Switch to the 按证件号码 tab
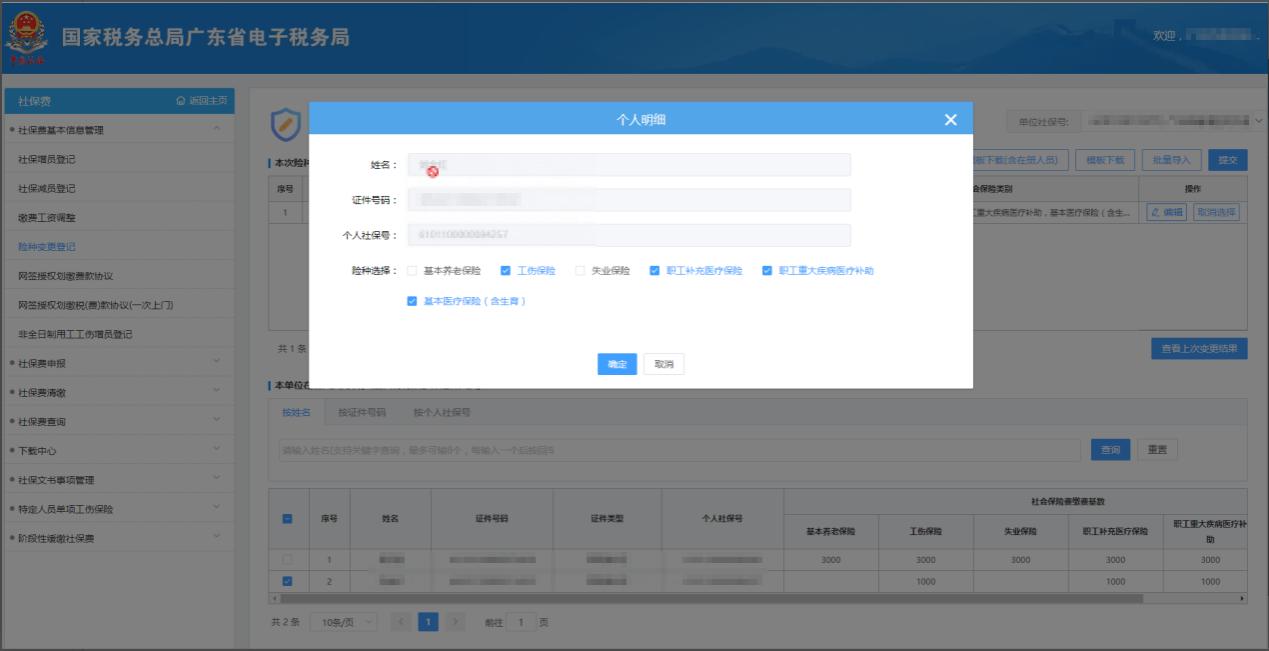This screenshot has width=1269, height=651. click(362, 412)
